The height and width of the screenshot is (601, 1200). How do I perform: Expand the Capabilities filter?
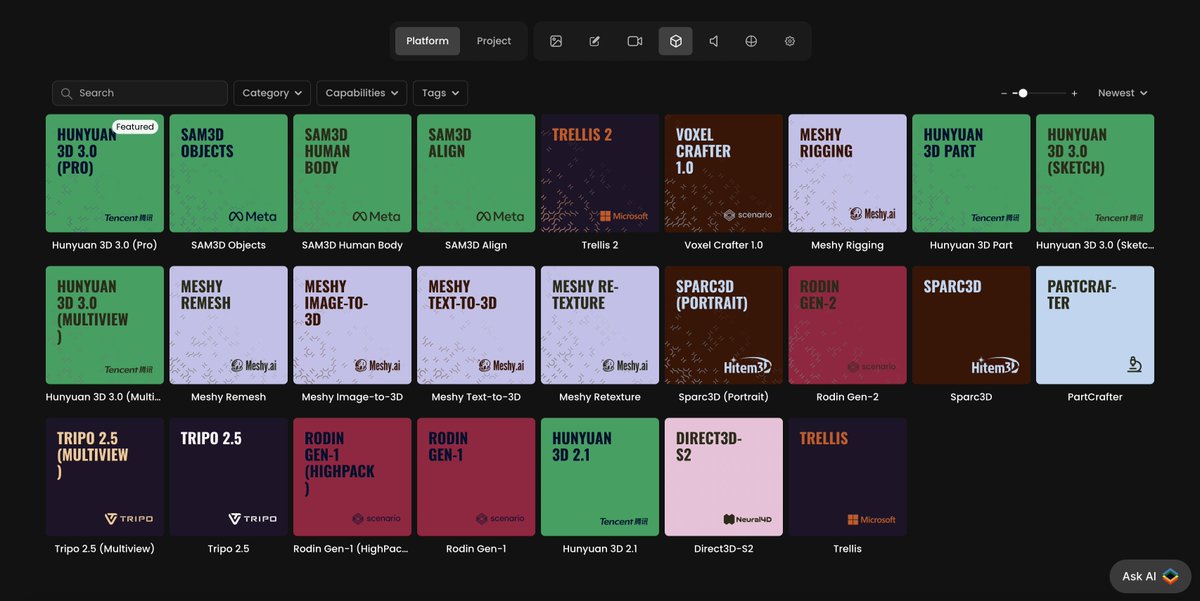click(x=361, y=92)
